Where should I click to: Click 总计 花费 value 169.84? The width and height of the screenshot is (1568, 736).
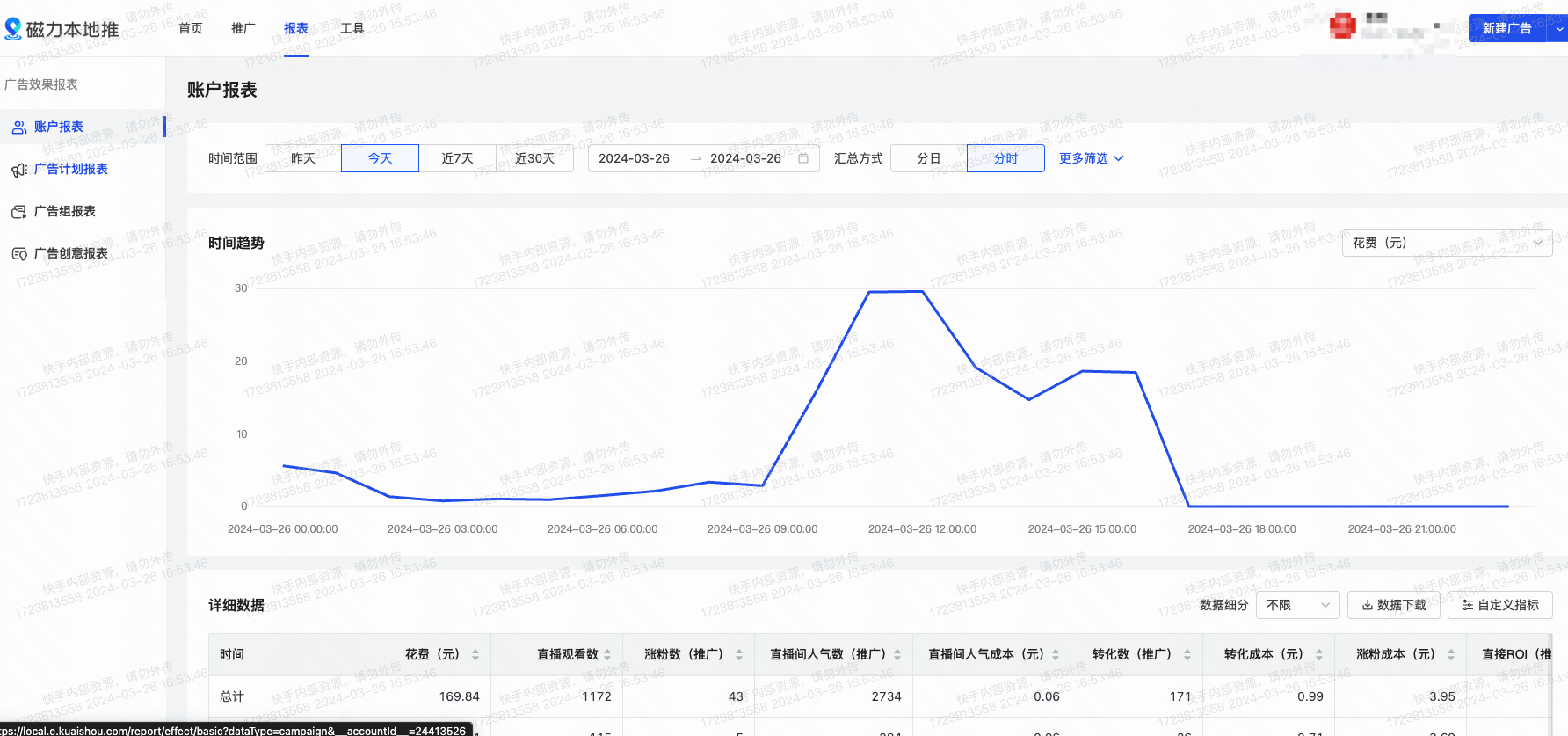coord(459,696)
